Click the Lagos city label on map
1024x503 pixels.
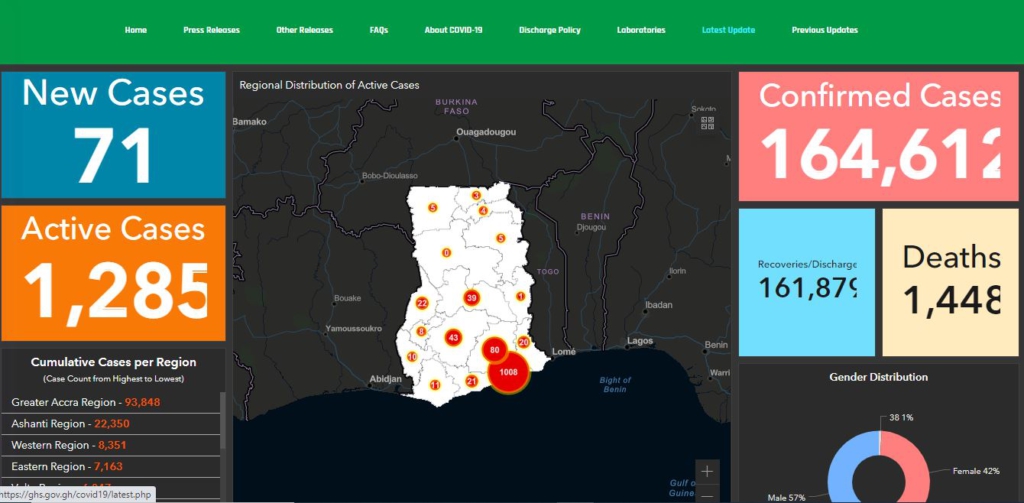(639, 341)
